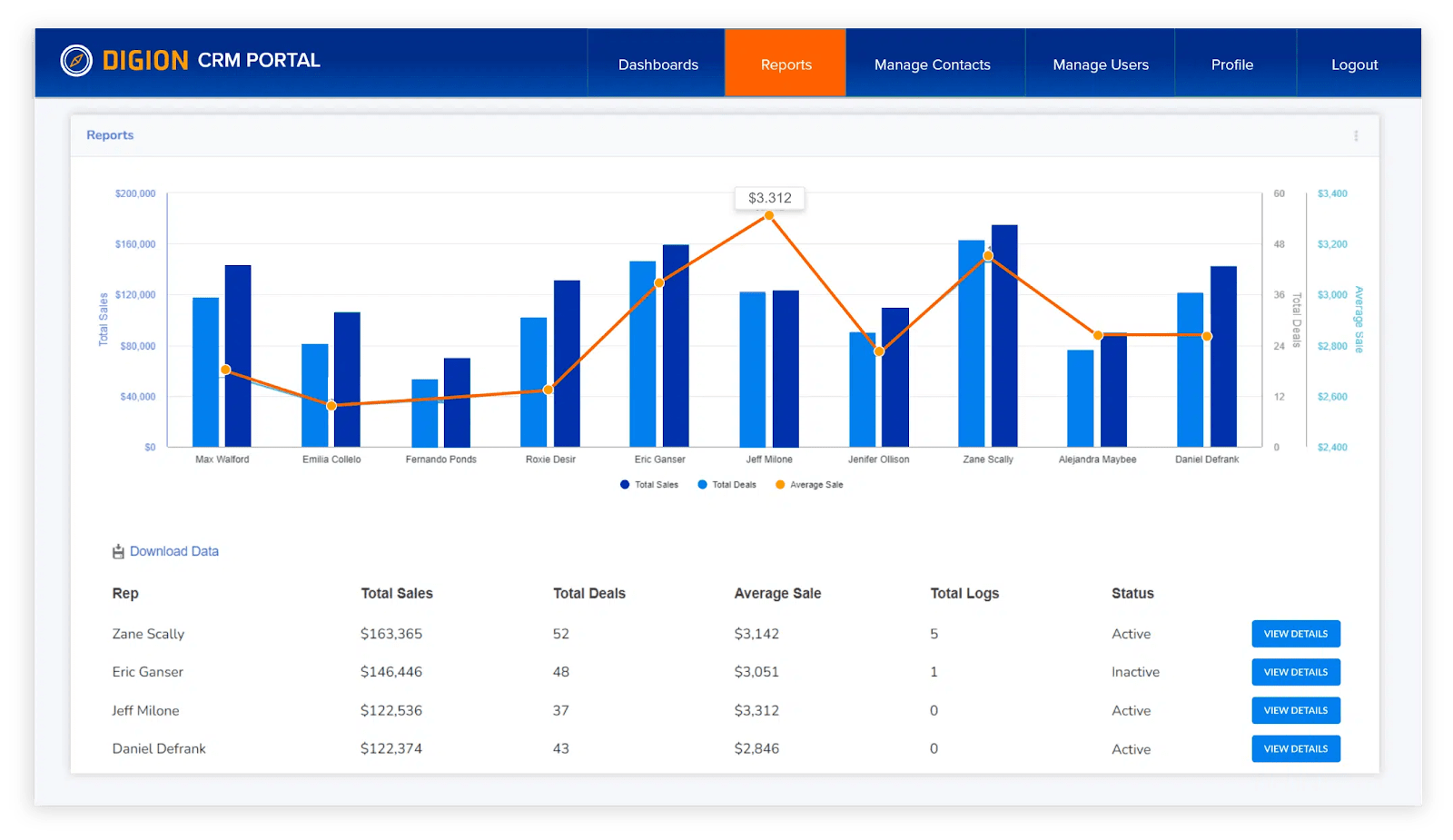Select the Reports navigation tab
The height and width of the screenshot is (840, 1453).
click(785, 64)
